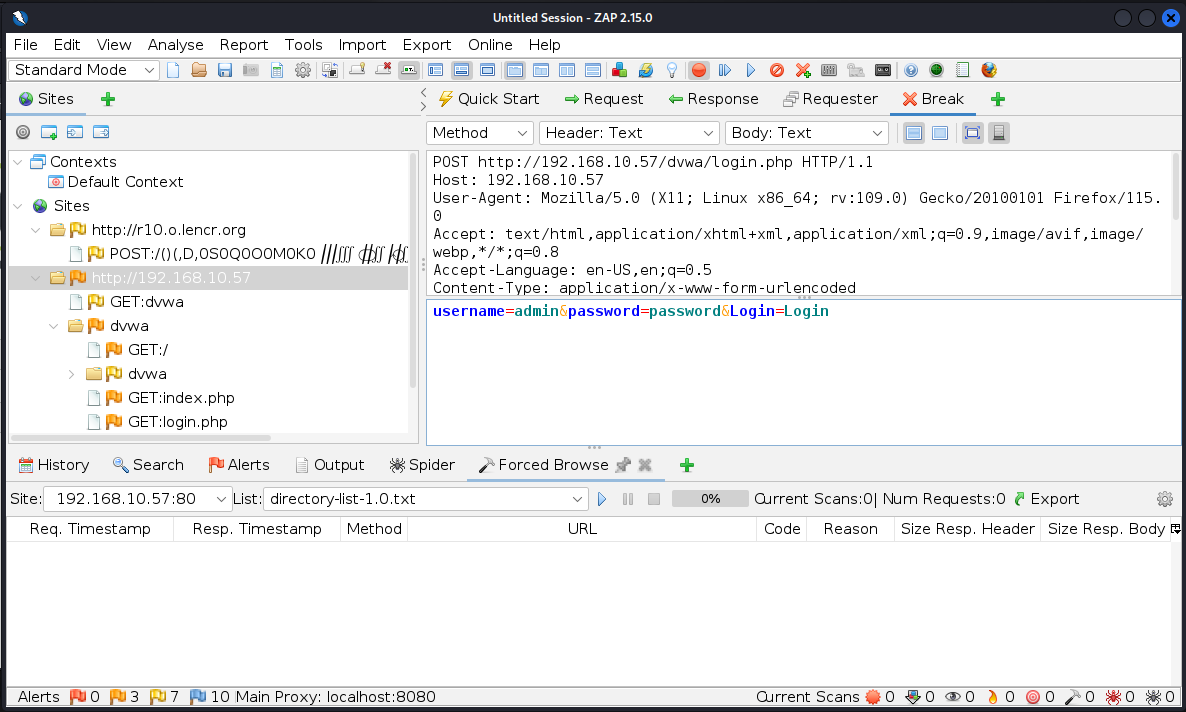Select Default Context in tree
The height and width of the screenshot is (712, 1186).
pos(126,182)
